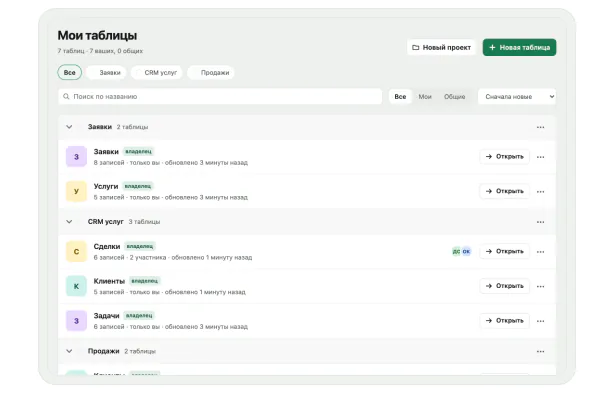The image size is (612, 398).
Task: Create a new project with Новый проект
Action: click(x=441, y=47)
